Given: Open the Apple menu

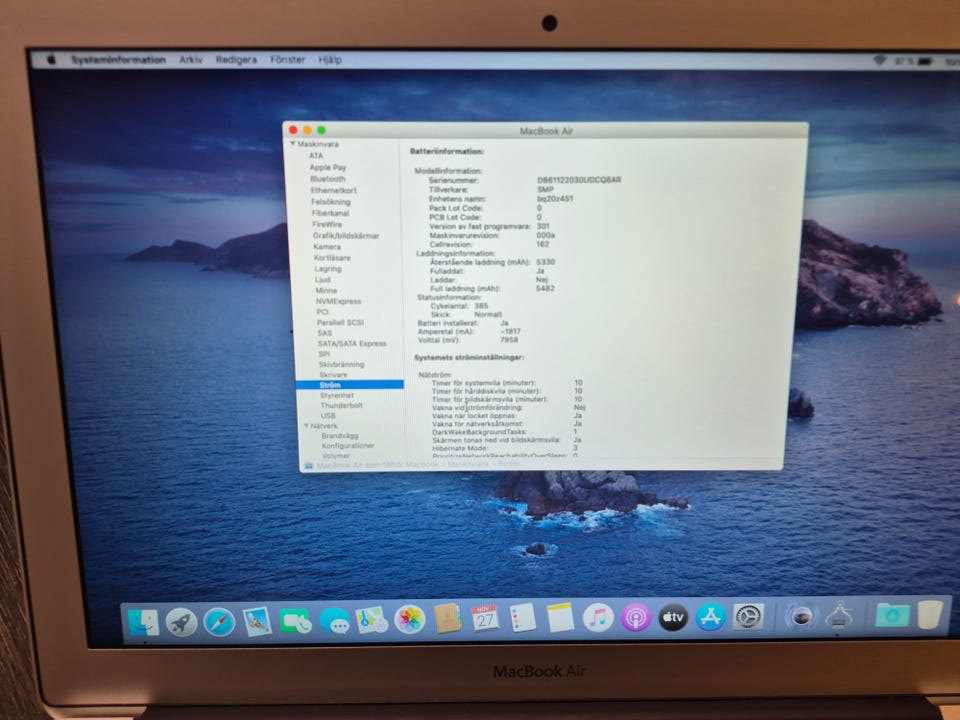Looking at the screenshot, I should (51, 60).
